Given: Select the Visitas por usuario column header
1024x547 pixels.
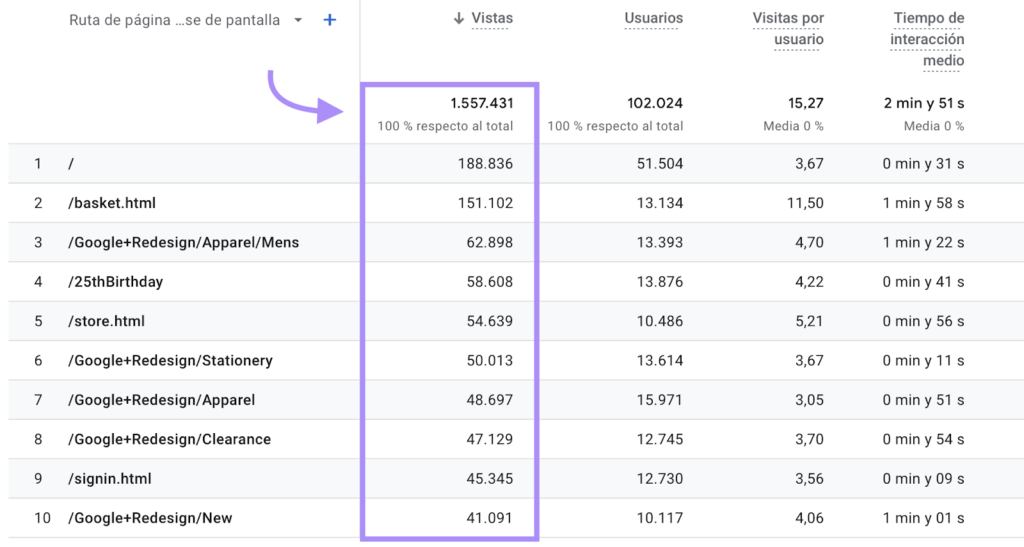Looking at the screenshot, I should (x=787, y=29).
